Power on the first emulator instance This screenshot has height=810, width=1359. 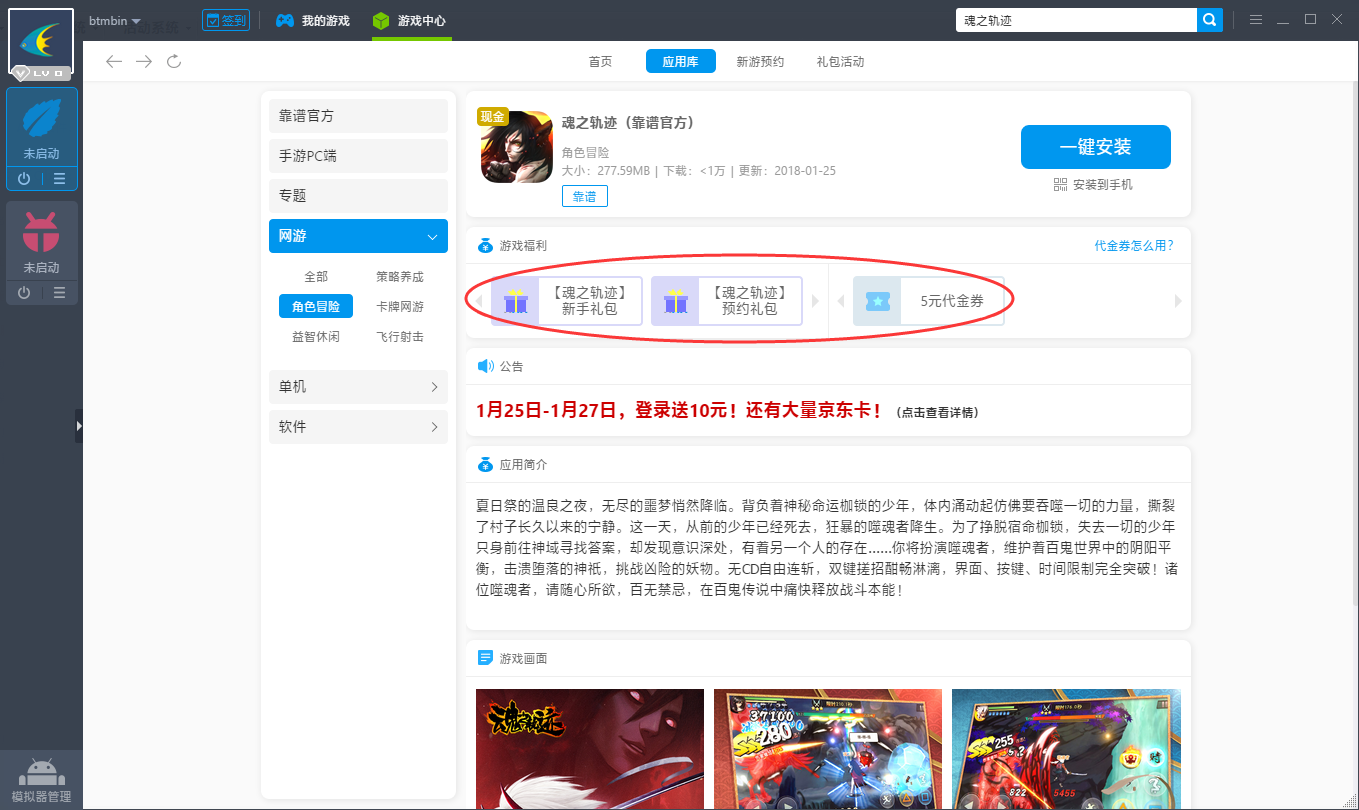[24, 179]
